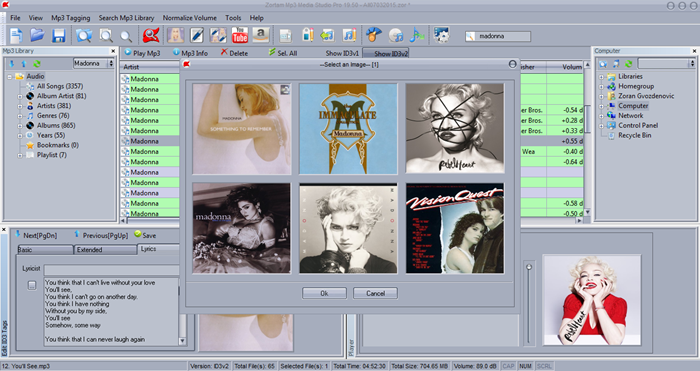This screenshot has height=371, width=700.
Task: Select Control Panel in Computer panel
Action: (x=638, y=125)
